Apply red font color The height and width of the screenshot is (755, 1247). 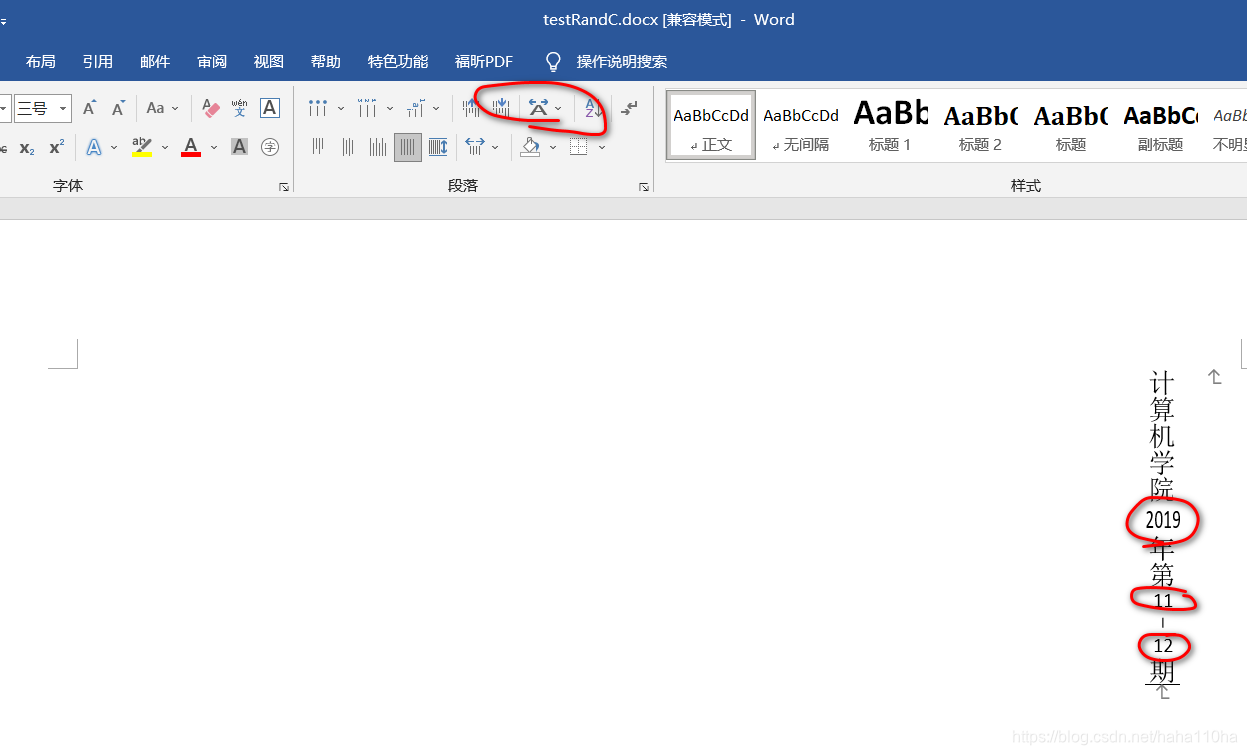[x=191, y=147]
